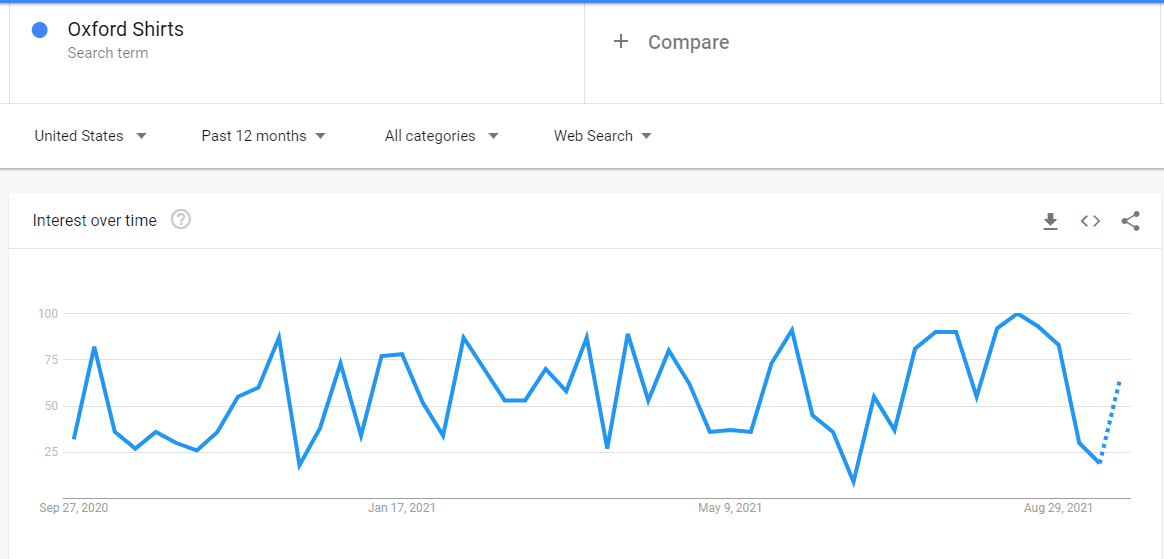Click the blue dot next to Oxford Shirts
This screenshot has height=559, width=1164.
pyautogui.click(x=40, y=30)
